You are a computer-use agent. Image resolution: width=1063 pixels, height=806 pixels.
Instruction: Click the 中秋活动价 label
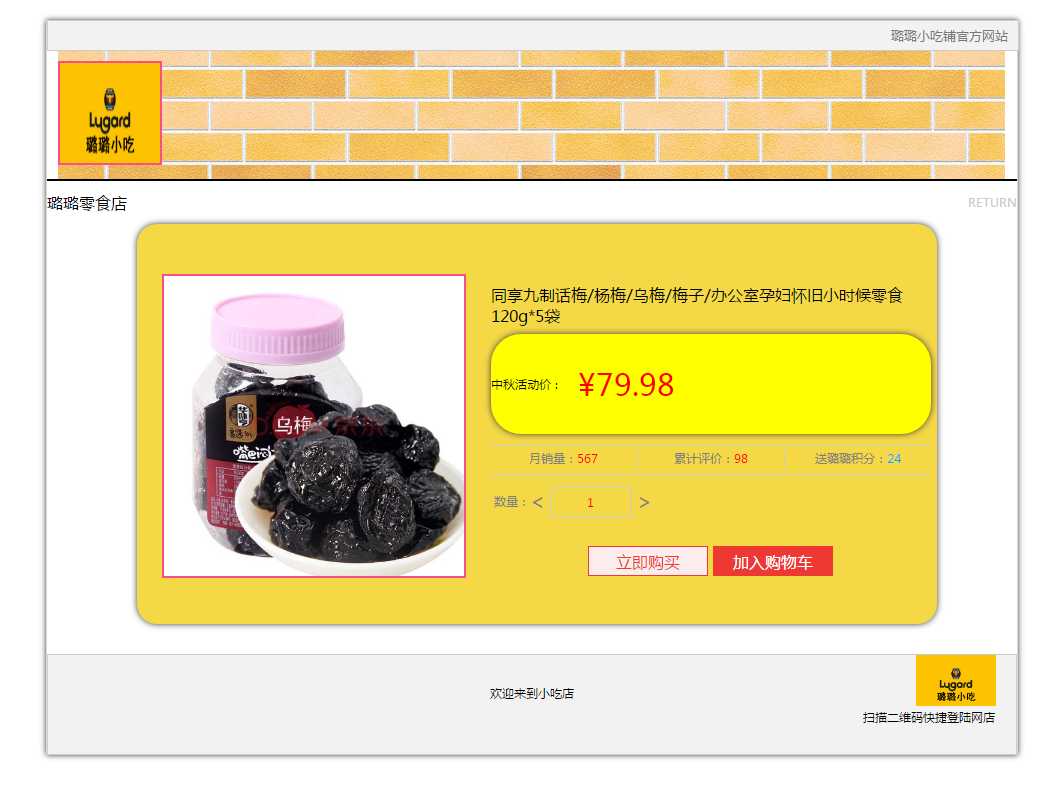point(525,385)
